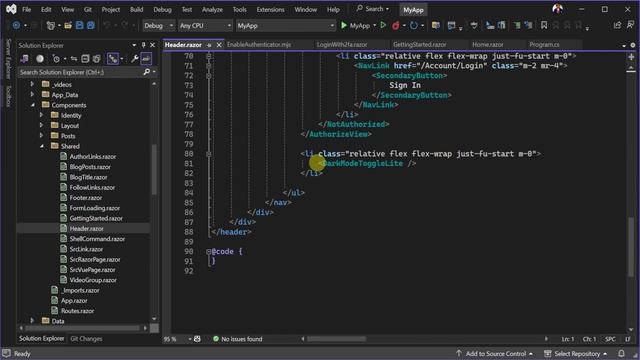Image resolution: width=640 pixels, height=360 pixels.
Task: Toggle outlining collapse box at line 80
Action: (x=209, y=154)
